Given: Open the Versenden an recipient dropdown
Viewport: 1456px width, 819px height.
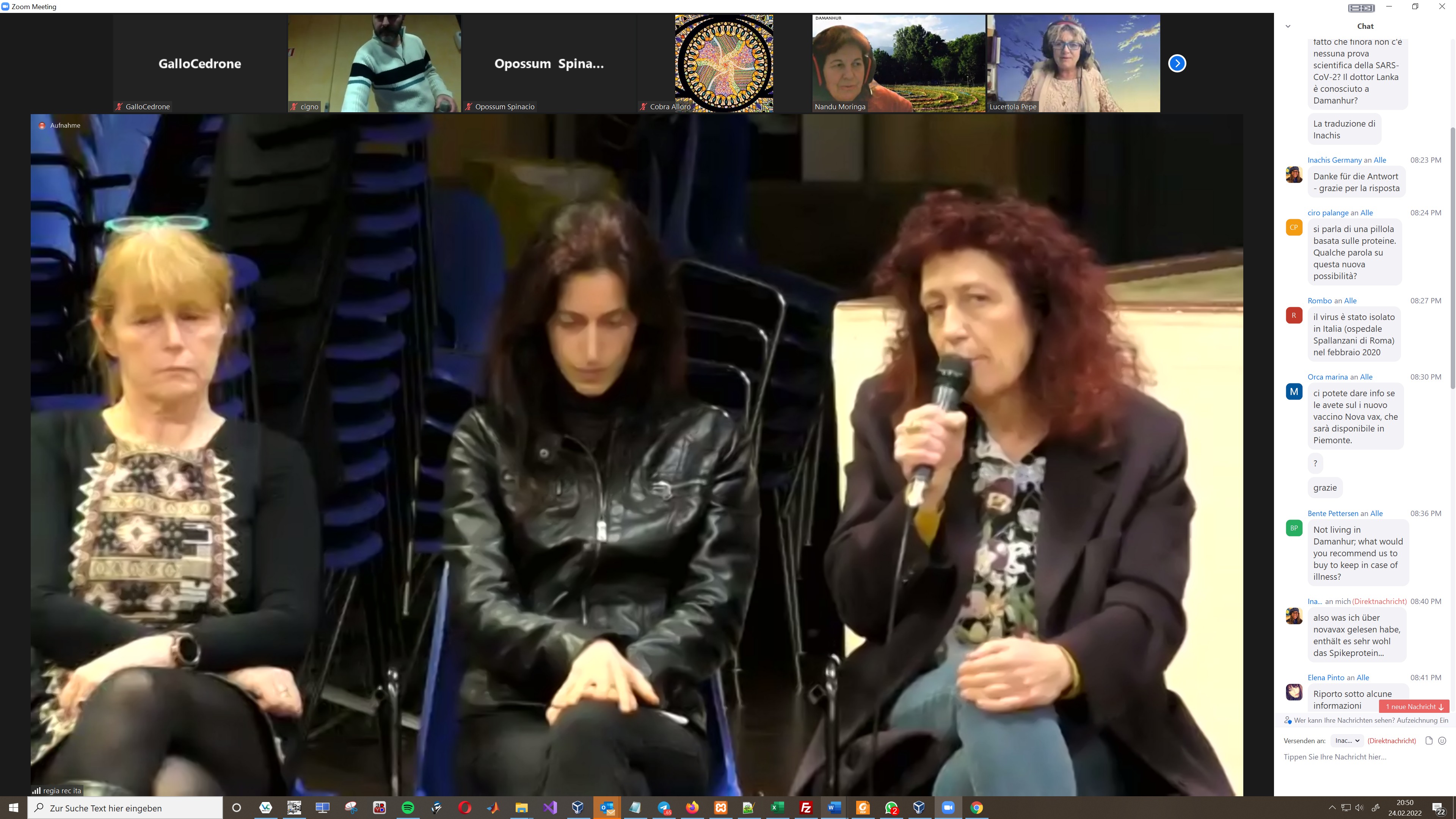Looking at the screenshot, I should click(1347, 741).
